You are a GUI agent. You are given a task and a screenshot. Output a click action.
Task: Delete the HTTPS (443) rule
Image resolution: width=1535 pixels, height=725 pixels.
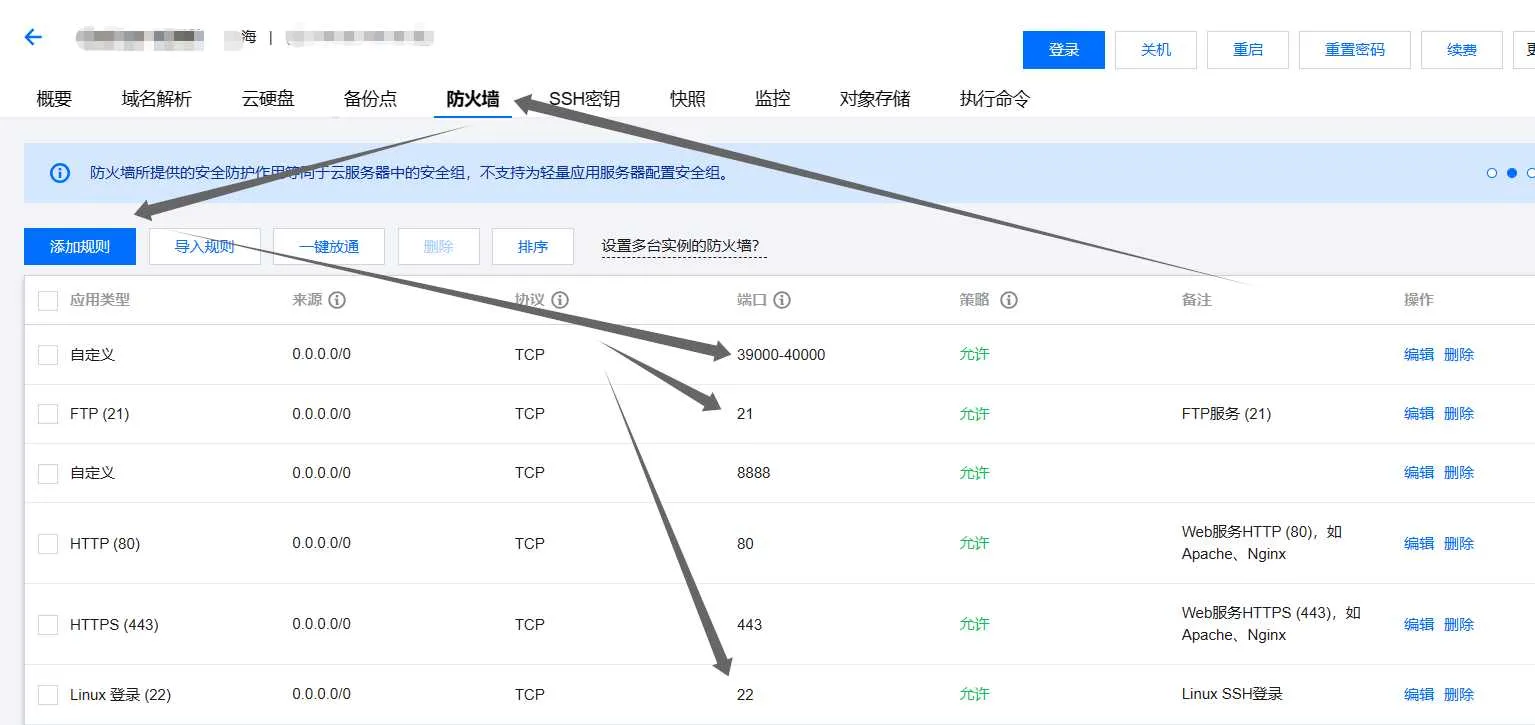(x=1459, y=625)
